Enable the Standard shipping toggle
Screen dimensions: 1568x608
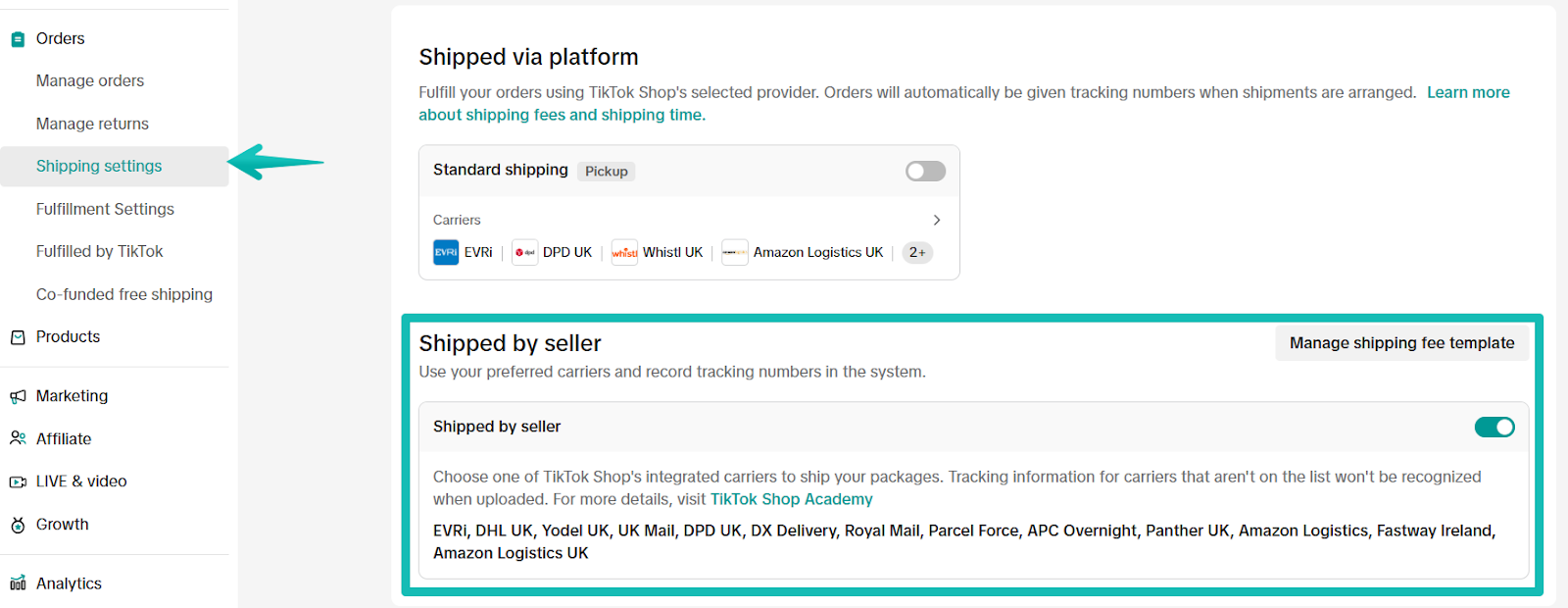[924, 171]
